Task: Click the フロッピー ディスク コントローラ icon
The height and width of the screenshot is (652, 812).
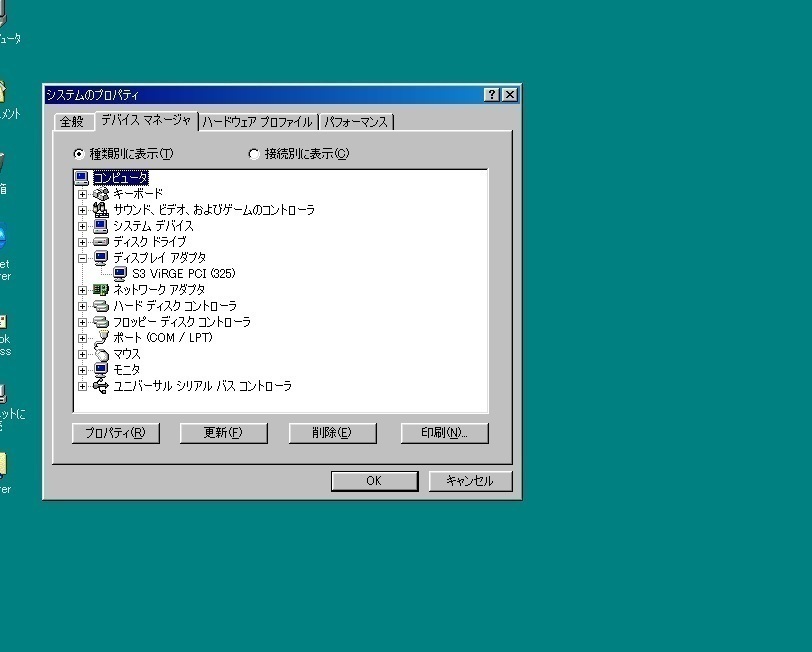Action: pos(100,322)
